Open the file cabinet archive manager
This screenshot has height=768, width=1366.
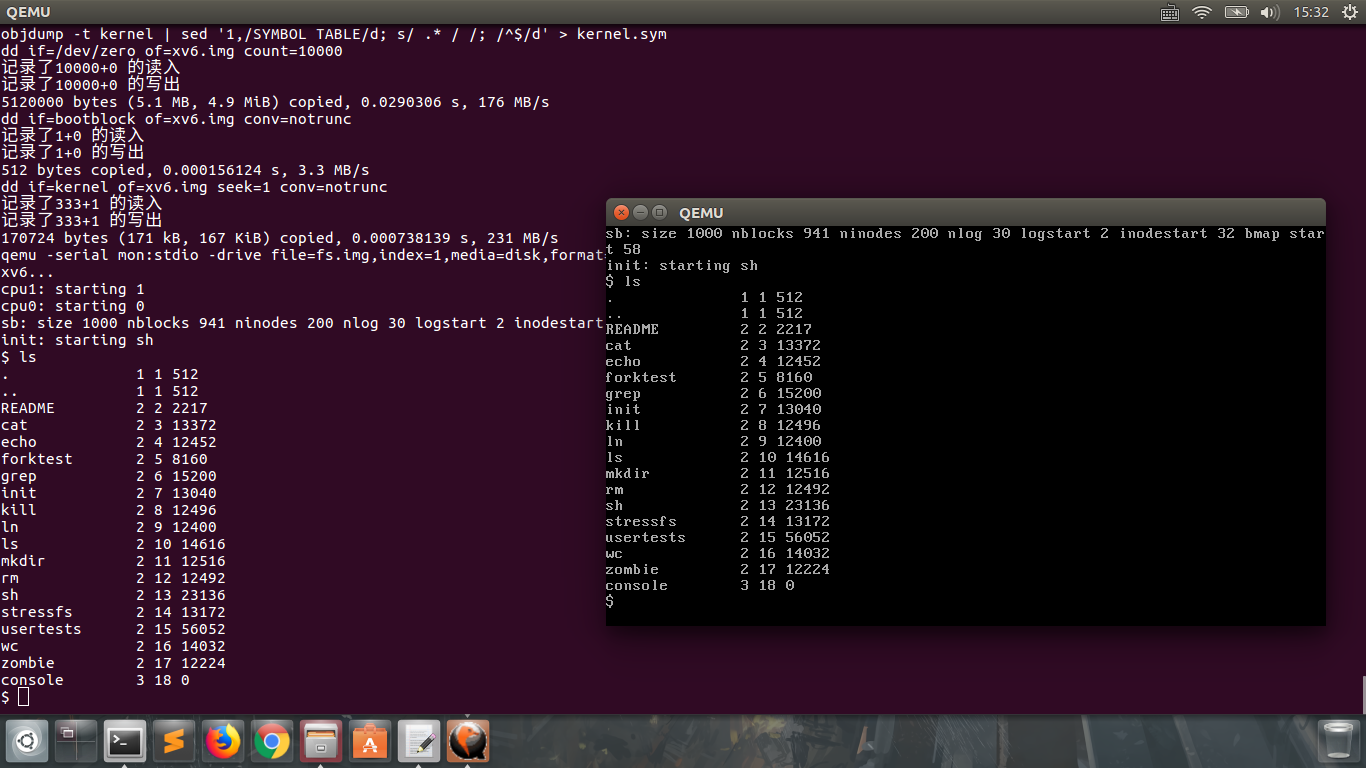coord(320,741)
